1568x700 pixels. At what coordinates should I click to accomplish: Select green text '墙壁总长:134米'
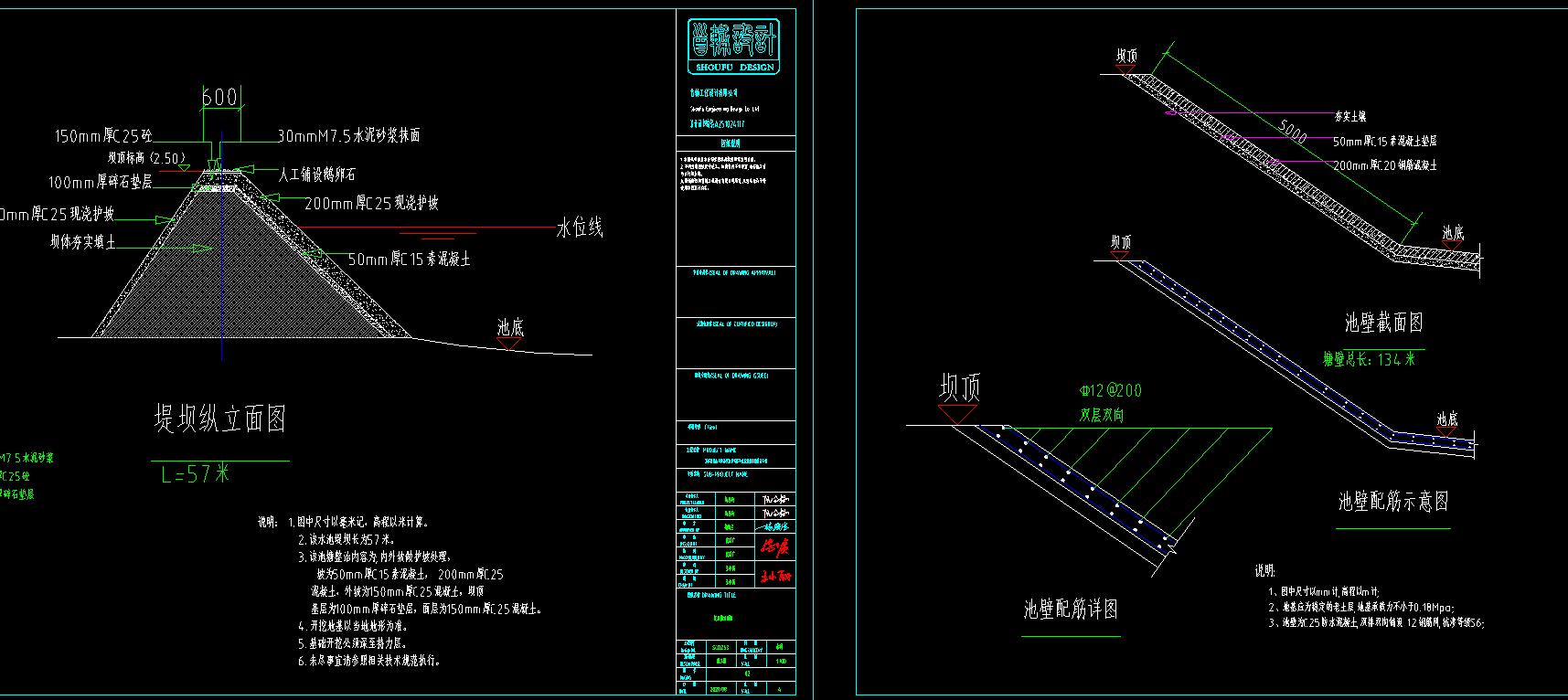tap(1369, 359)
